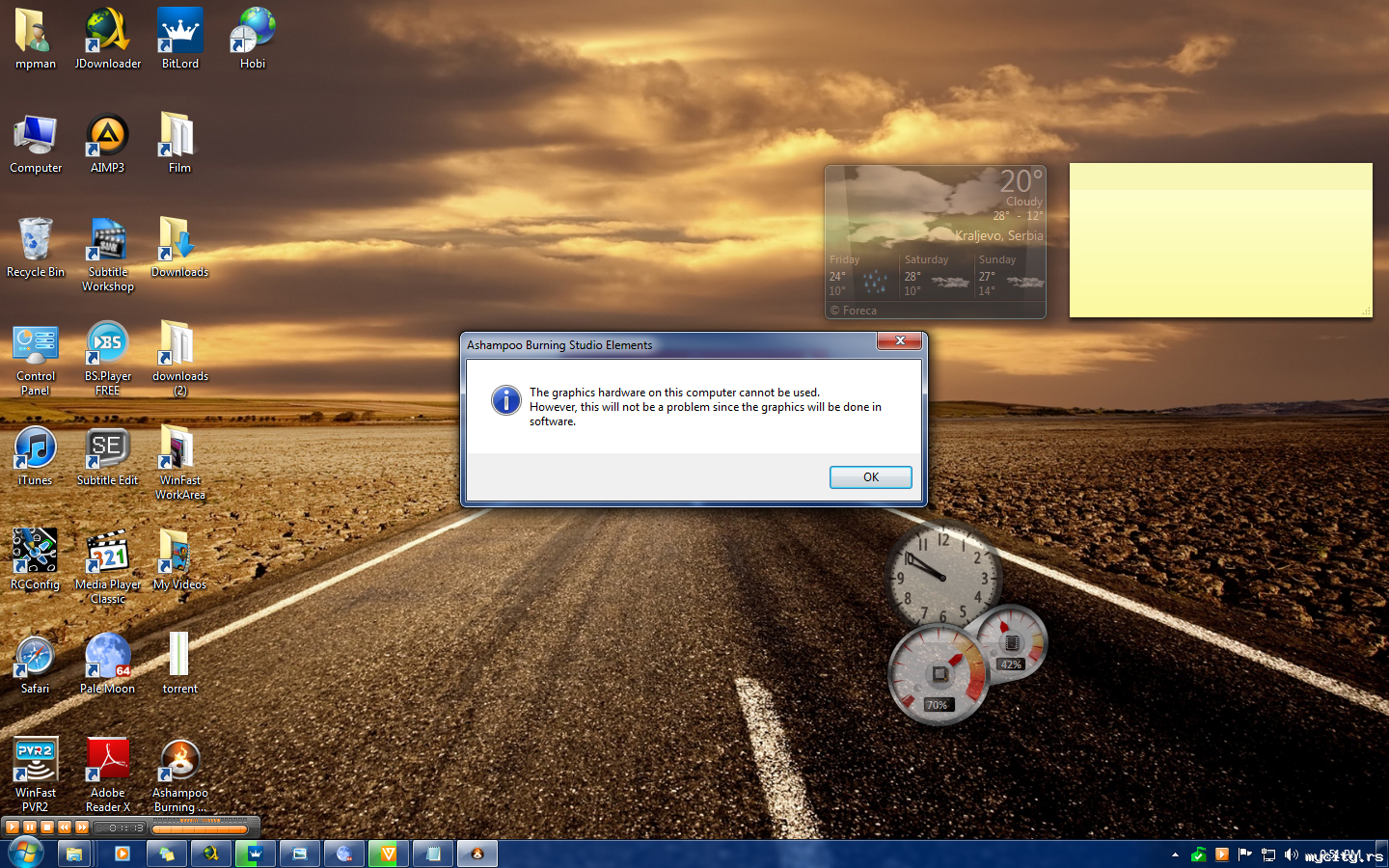Select the iTunes desktop shortcut
This screenshot has height=868, width=1389.
[x=36, y=456]
